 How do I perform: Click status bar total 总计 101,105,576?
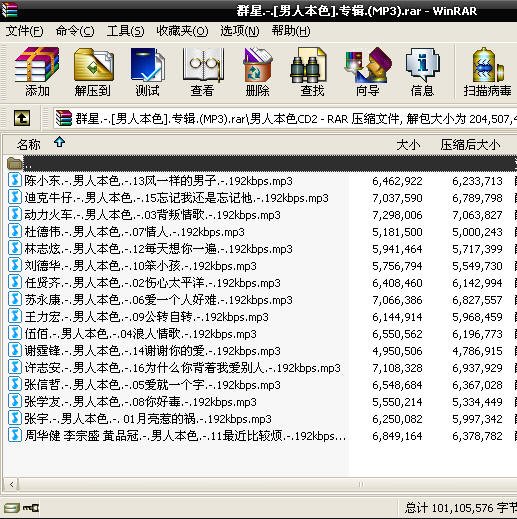(x=461, y=508)
